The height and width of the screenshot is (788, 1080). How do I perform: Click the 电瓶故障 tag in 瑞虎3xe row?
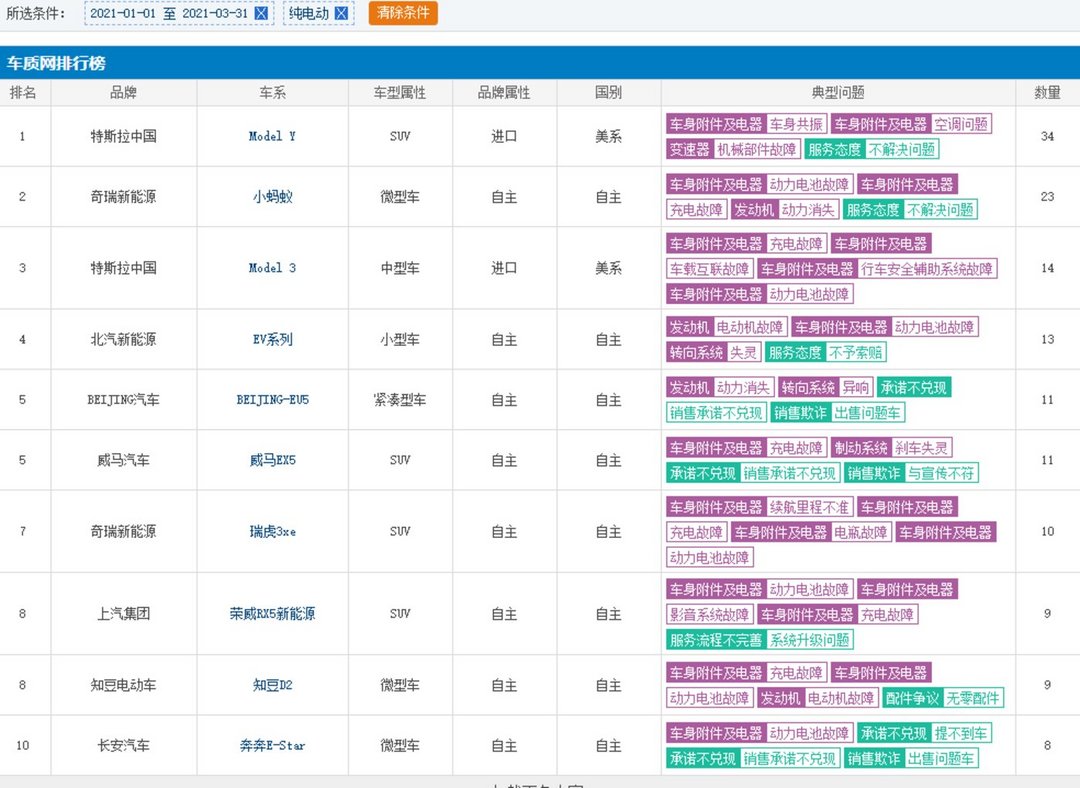click(x=862, y=532)
